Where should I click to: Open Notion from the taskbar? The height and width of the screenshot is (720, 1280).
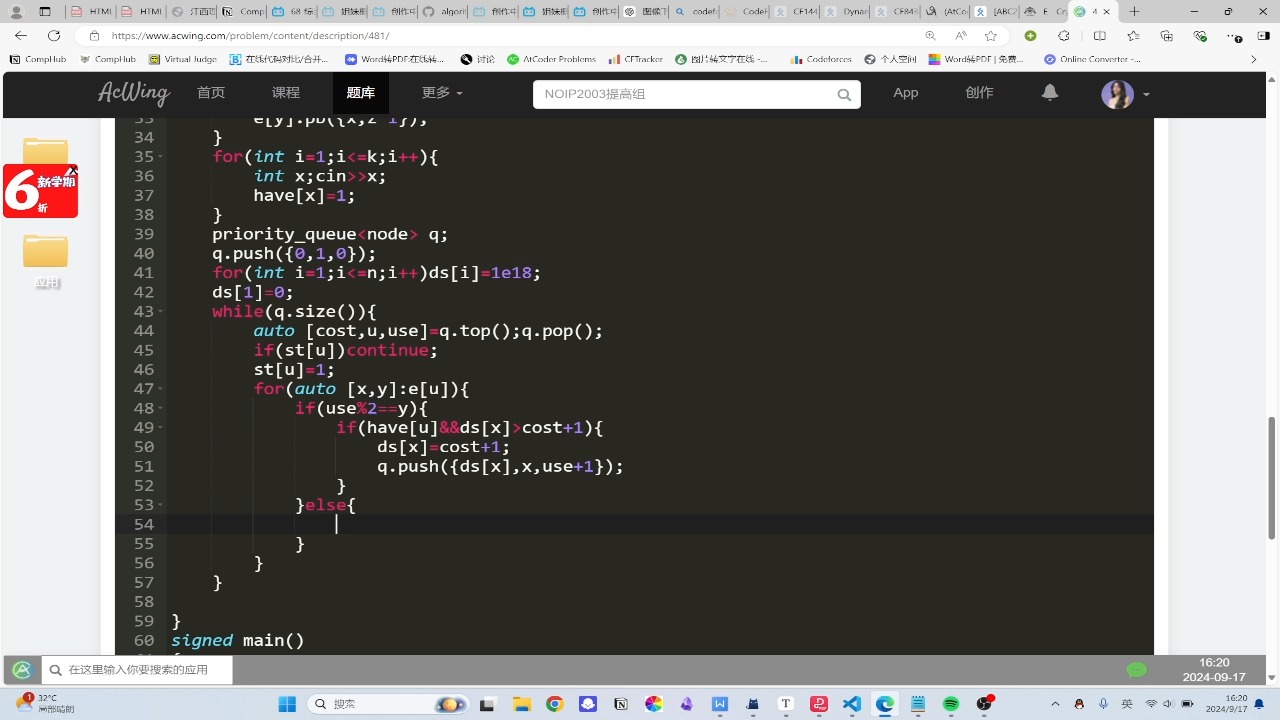click(x=621, y=704)
